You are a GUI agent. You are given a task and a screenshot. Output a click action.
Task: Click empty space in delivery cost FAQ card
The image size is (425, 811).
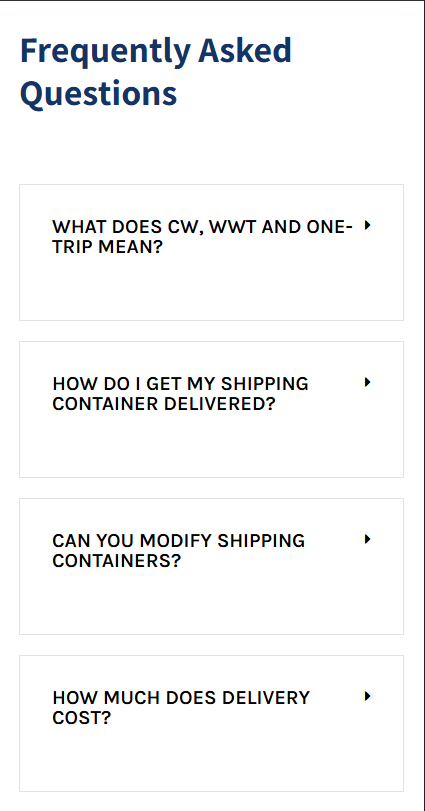[x=211, y=762]
